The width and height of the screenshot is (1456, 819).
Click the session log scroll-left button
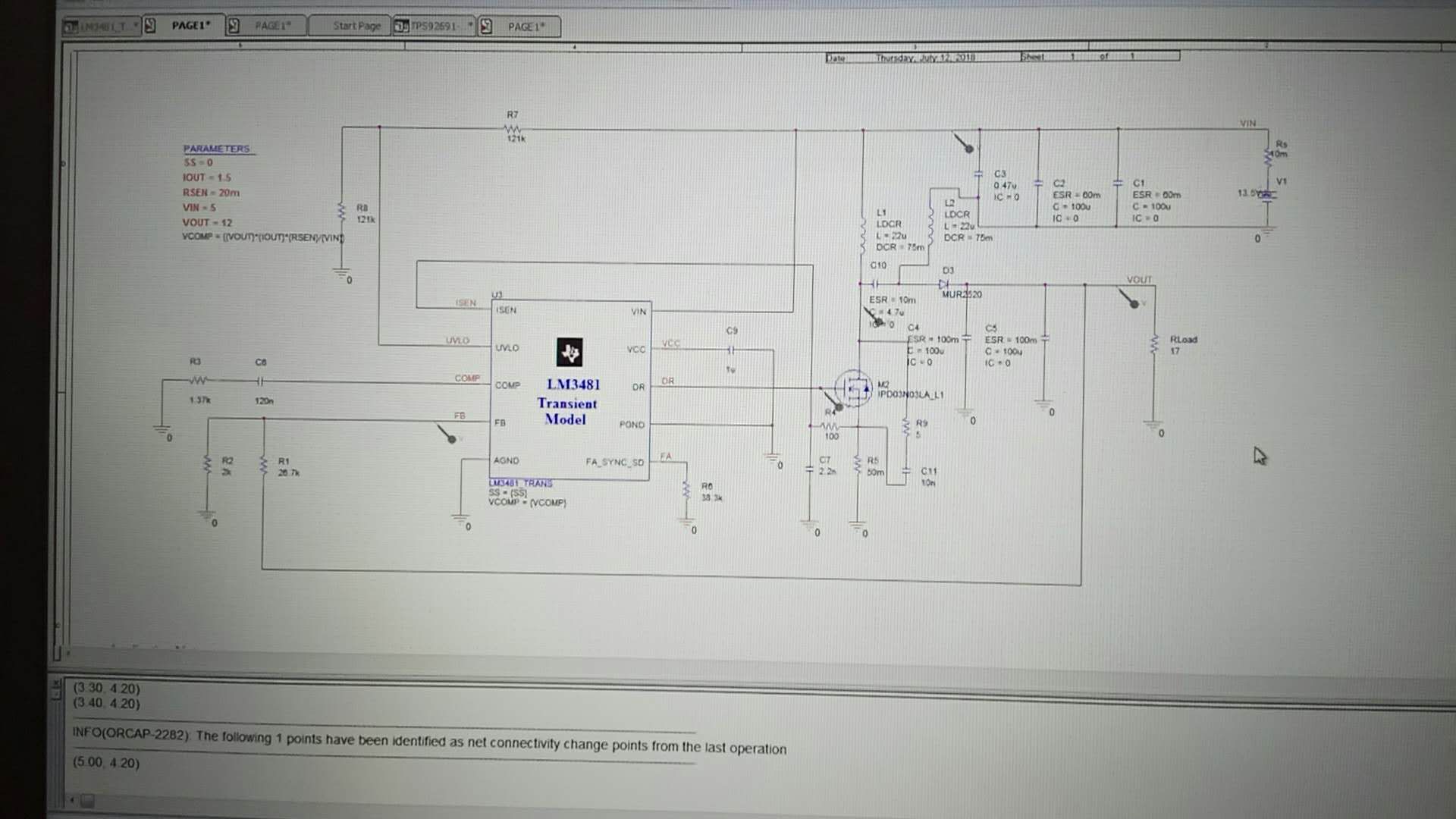(x=72, y=799)
